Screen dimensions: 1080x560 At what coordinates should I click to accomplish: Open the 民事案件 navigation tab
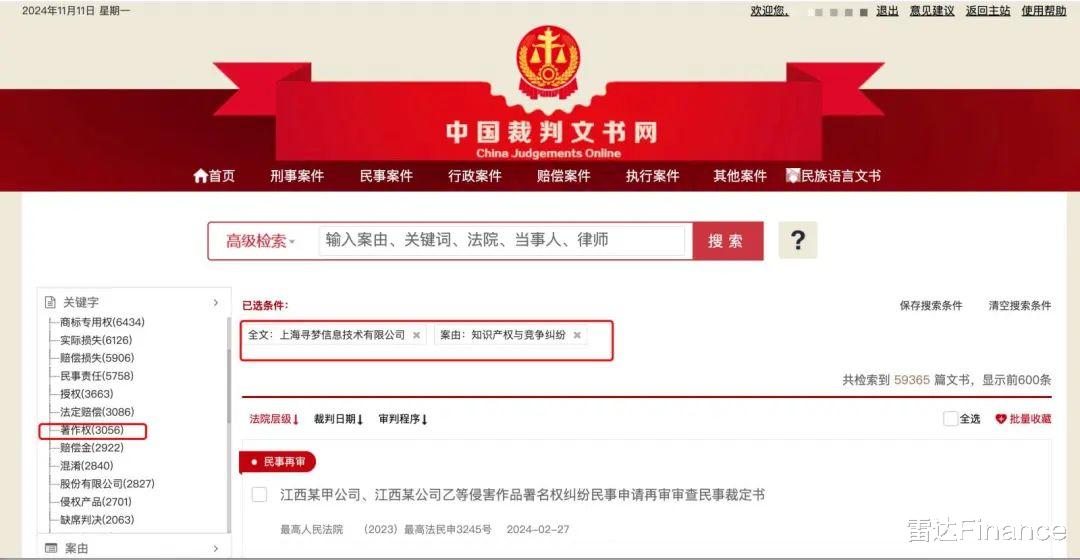click(x=386, y=176)
